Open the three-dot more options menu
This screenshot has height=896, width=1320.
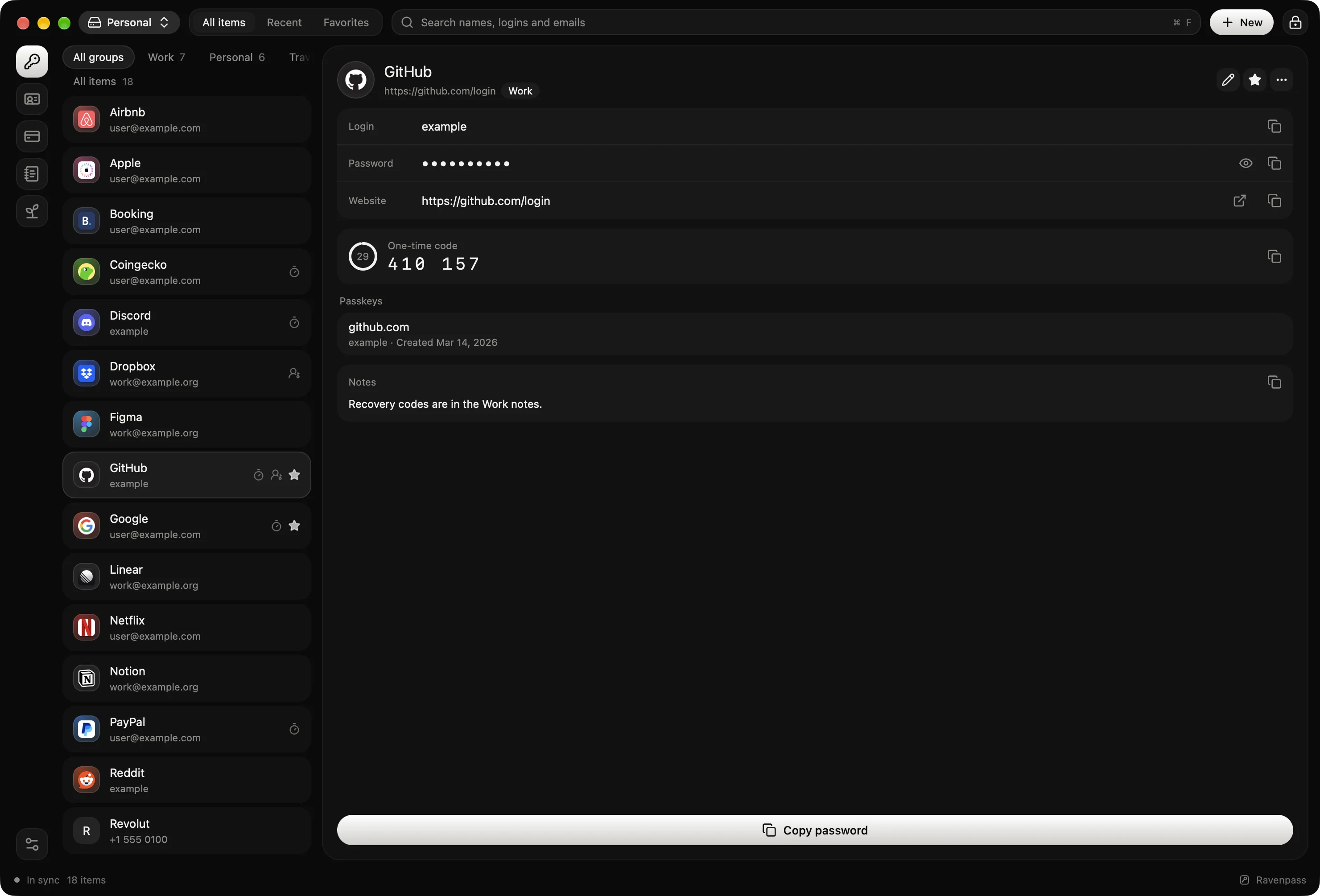(x=1281, y=80)
